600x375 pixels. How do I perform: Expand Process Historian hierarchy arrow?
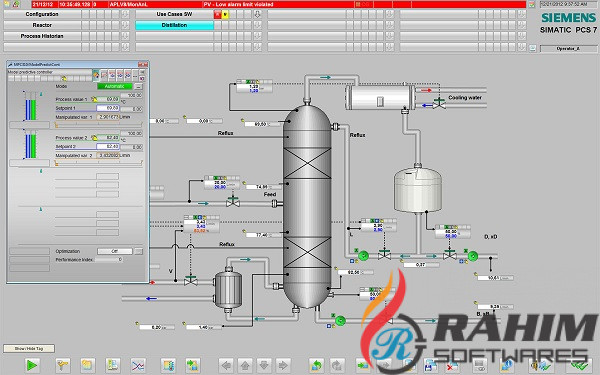coord(125,36)
